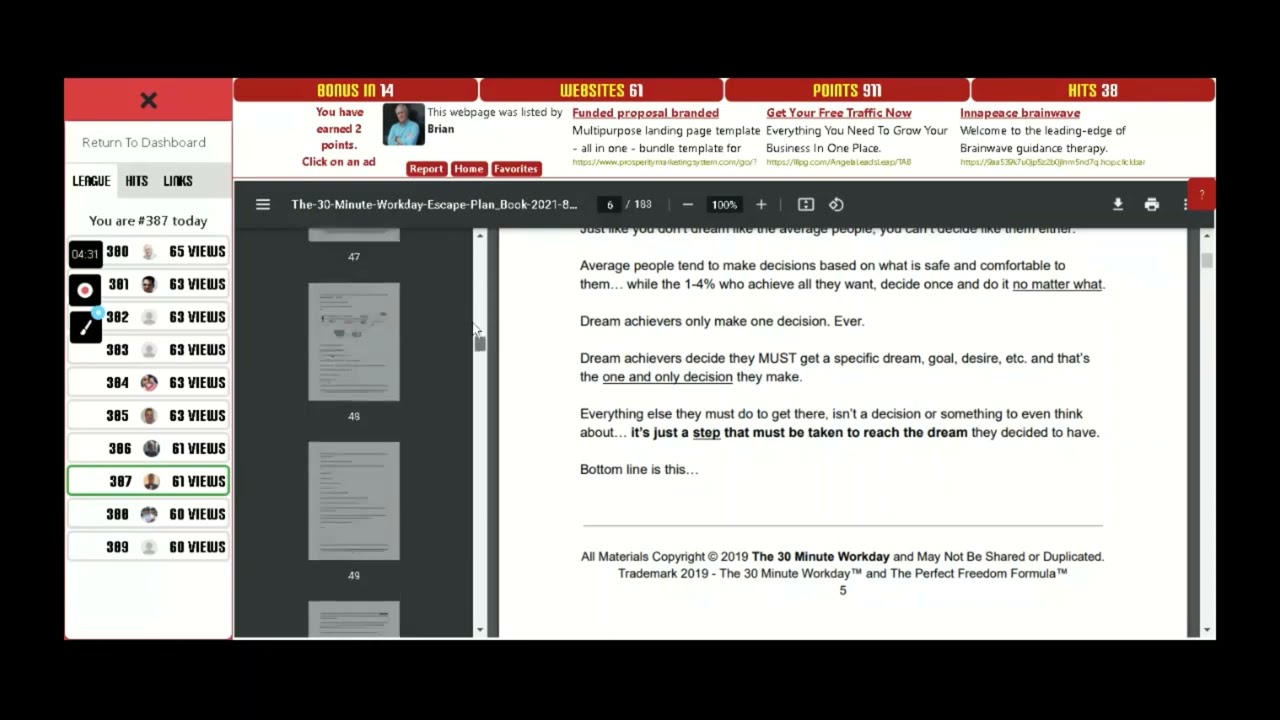Click the Websites 61 counter banner
This screenshot has height=720, width=1280.
601,90
